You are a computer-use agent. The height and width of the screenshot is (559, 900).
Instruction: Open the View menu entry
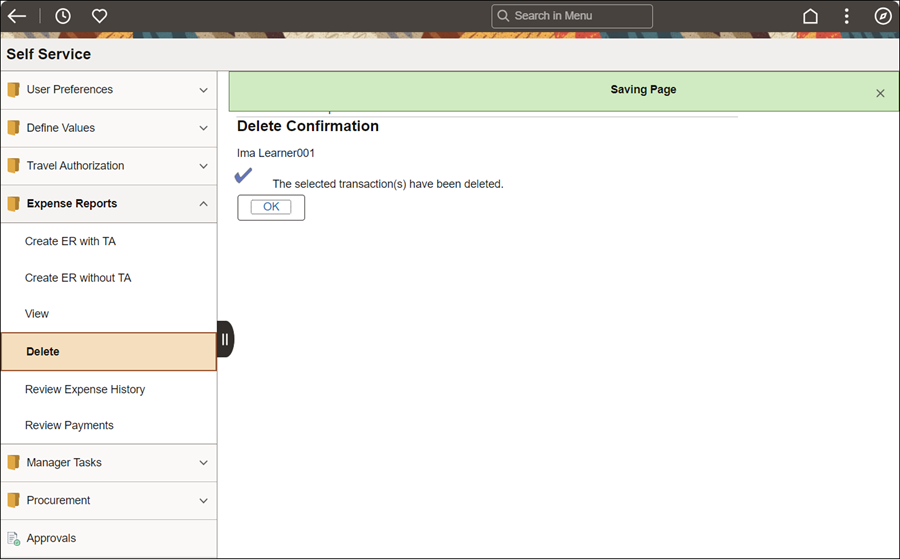click(x=108, y=313)
